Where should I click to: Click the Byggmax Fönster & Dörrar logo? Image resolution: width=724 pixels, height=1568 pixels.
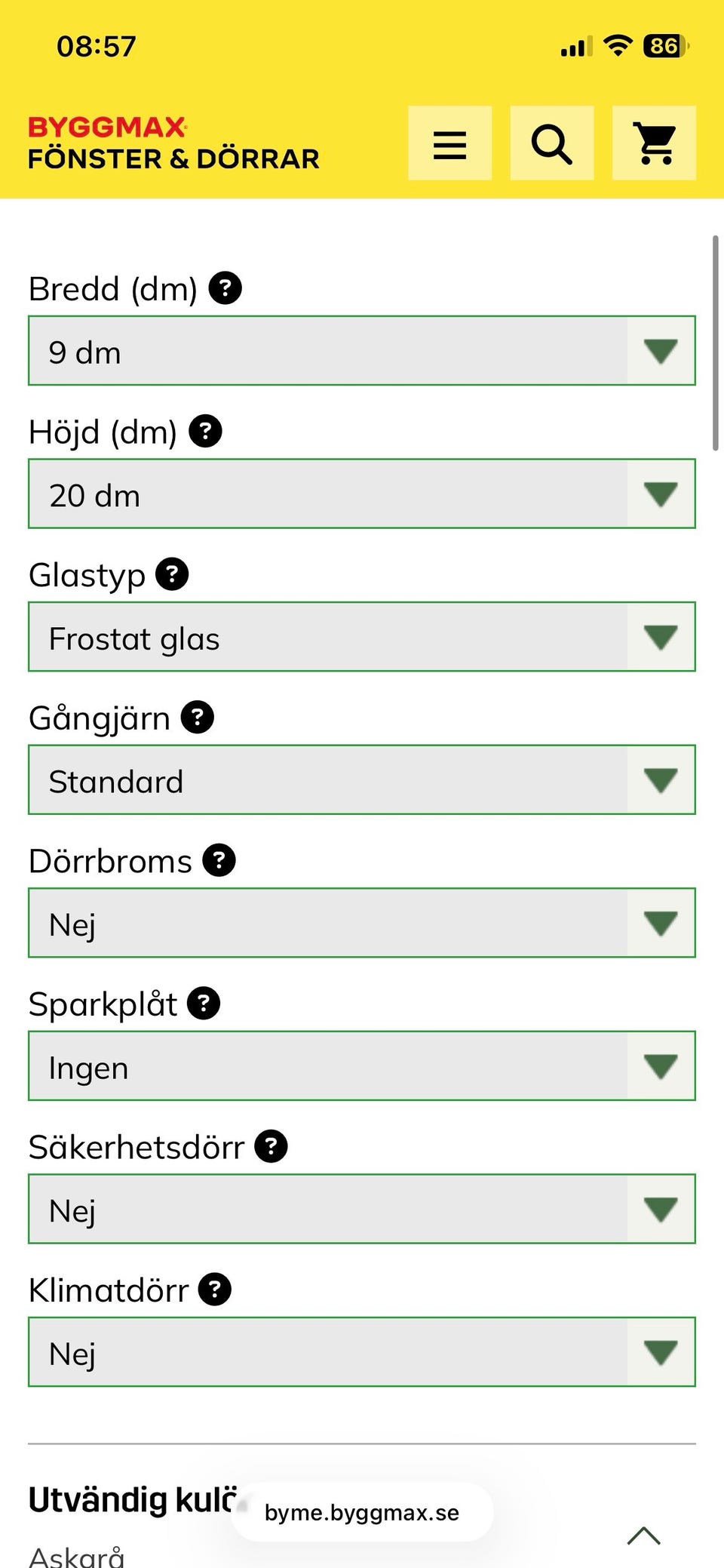coord(173,143)
